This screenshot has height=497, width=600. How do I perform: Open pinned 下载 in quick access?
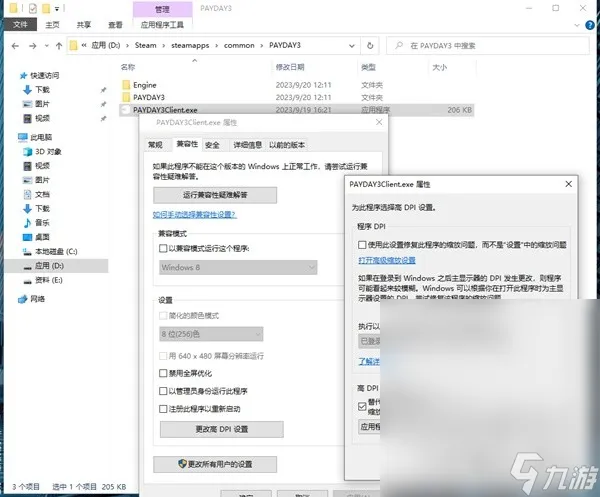tap(42, 90)
